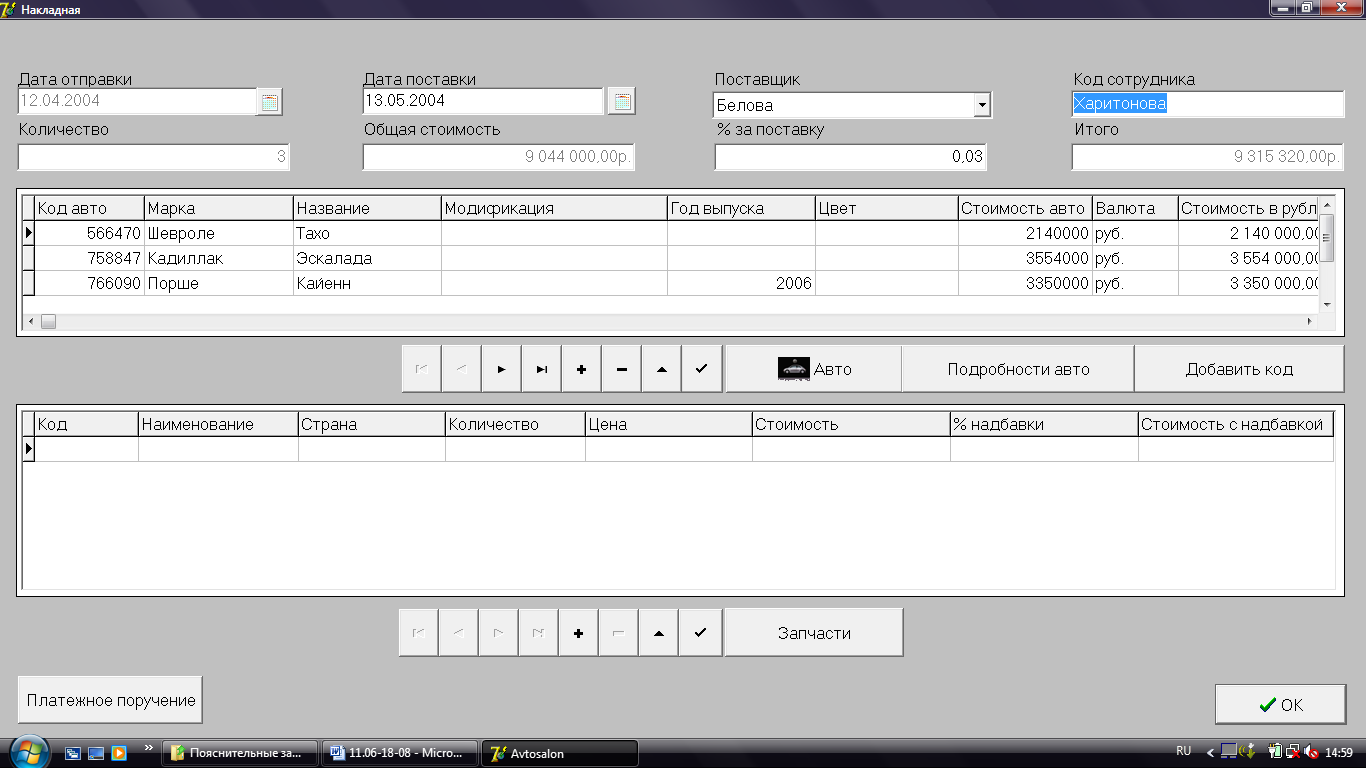
Task: Go to next record in spare parts navigator
Action: [499, 632]
